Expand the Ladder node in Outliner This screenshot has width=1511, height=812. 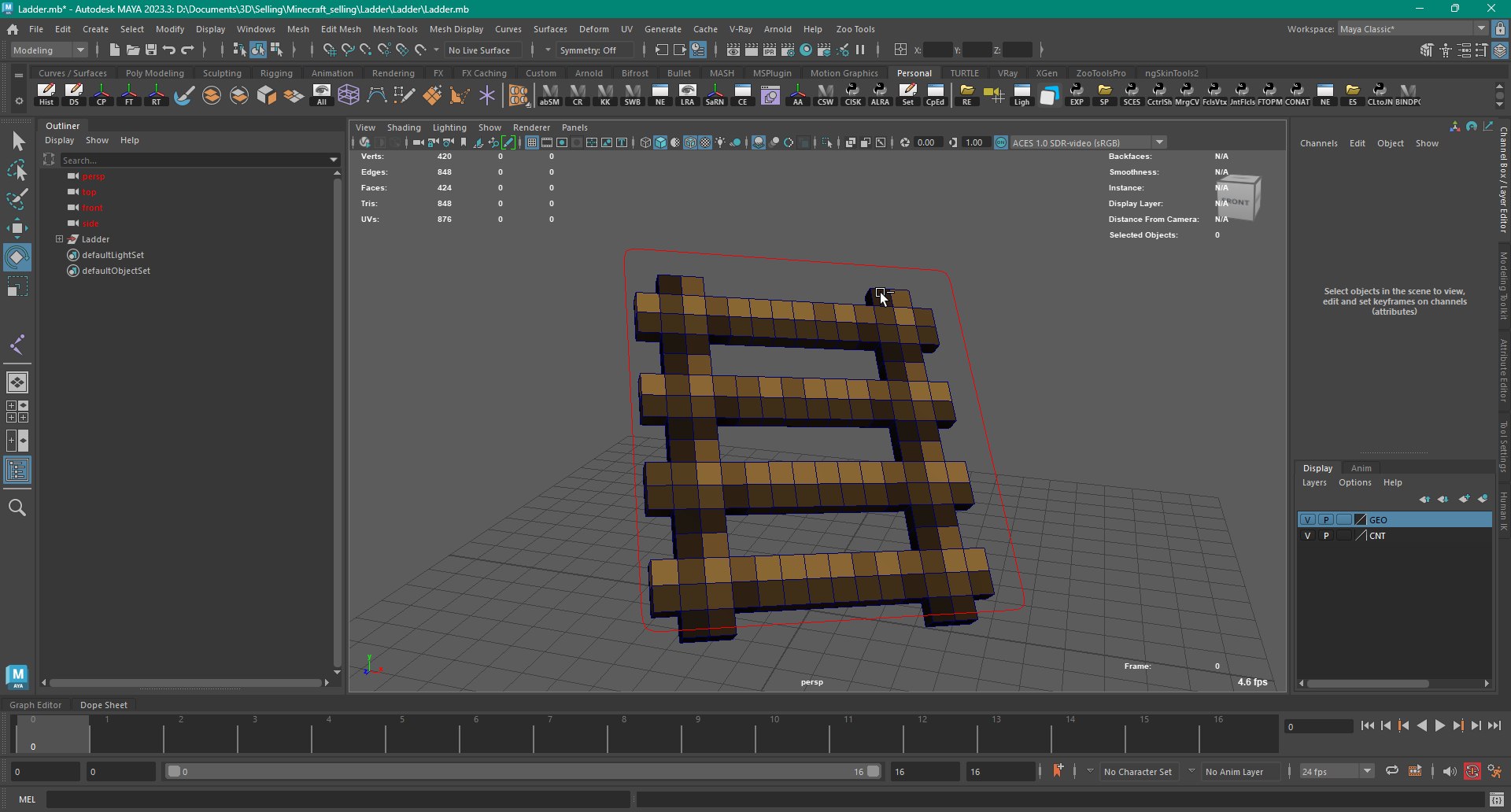(59, 239)
